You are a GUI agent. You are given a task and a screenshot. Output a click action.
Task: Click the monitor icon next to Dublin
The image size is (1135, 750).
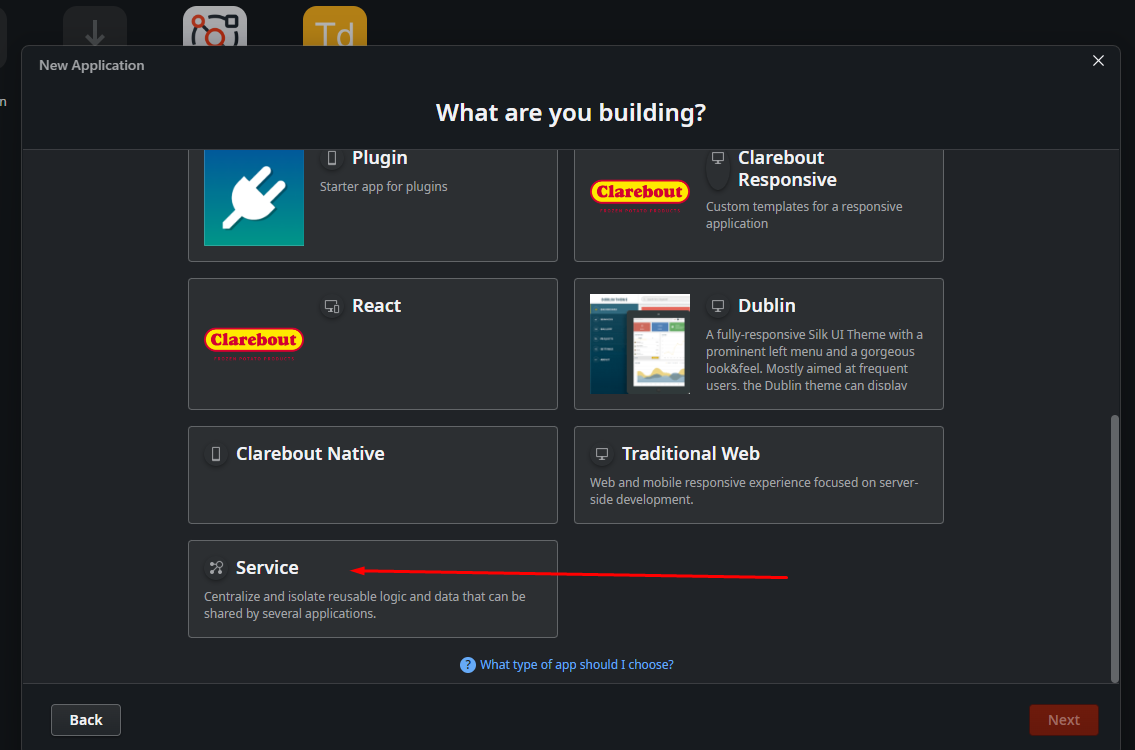pos(717,306)
